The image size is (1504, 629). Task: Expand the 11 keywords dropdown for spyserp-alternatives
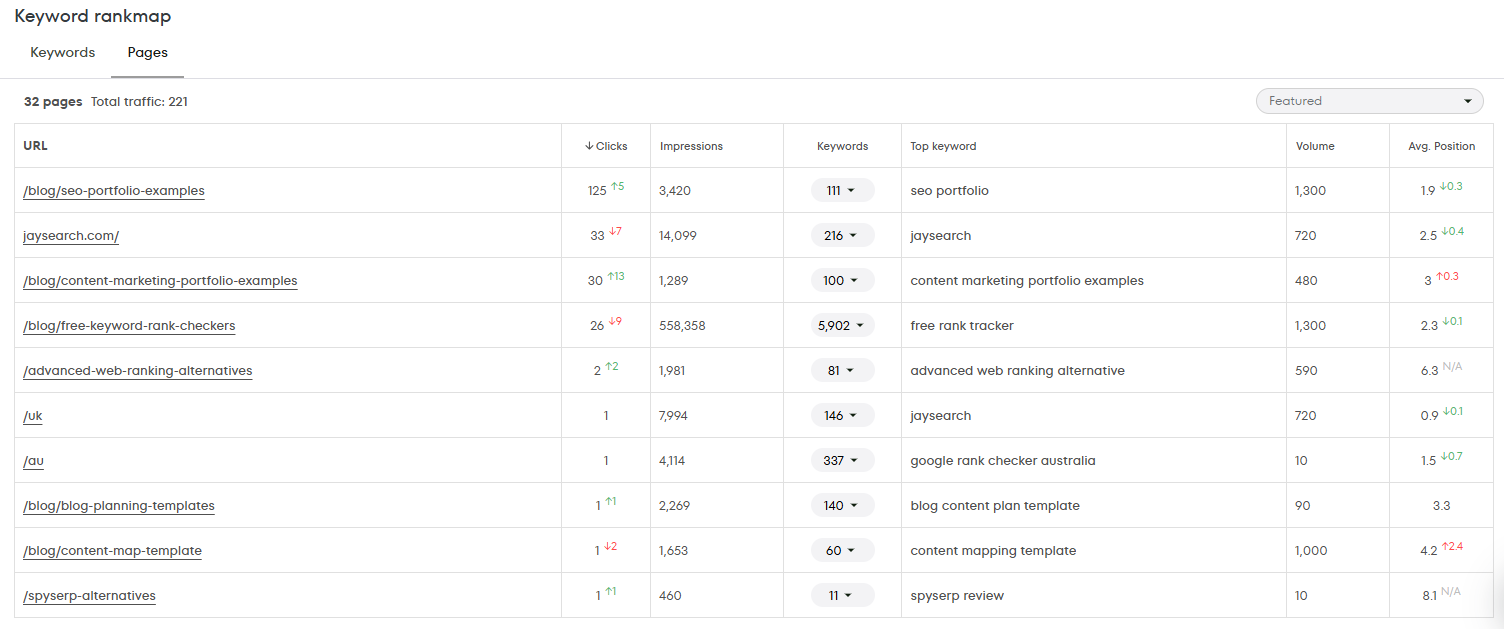(x=843, y=594)
